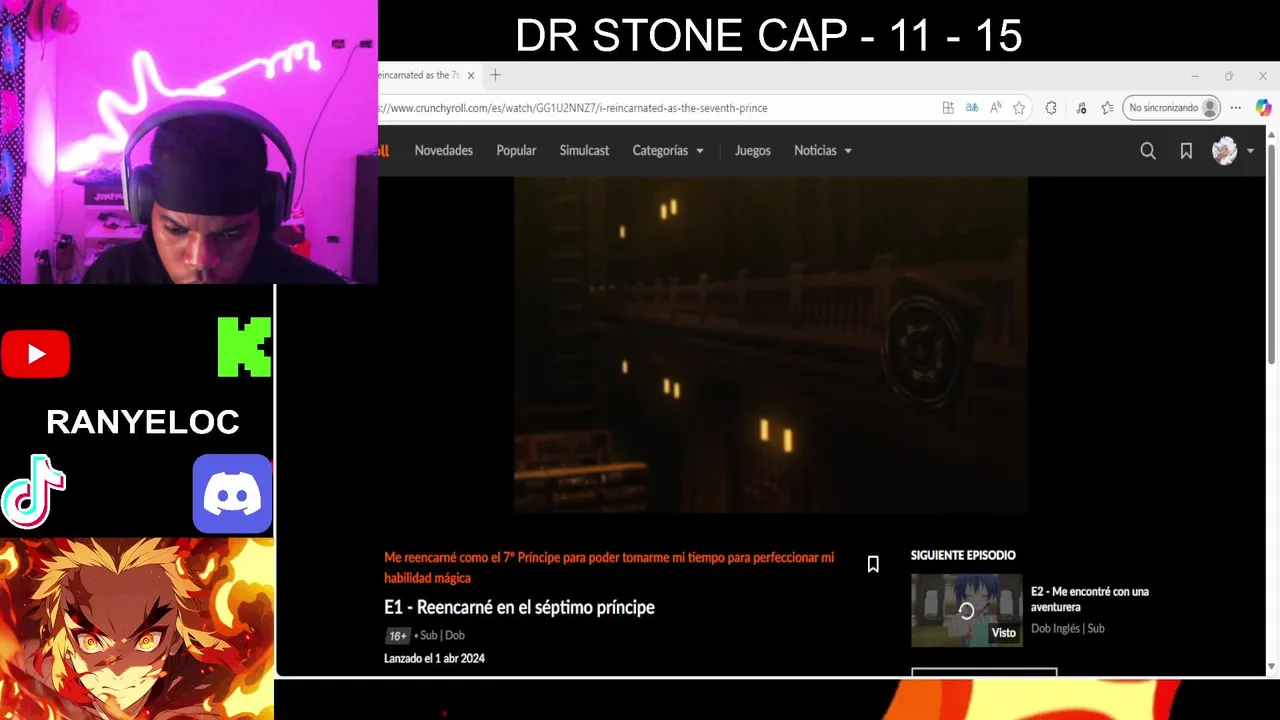The height and width of the screenshot is (720, 1280).
Task: Minimize the Edge browser window
Action: pos(1195,76)
